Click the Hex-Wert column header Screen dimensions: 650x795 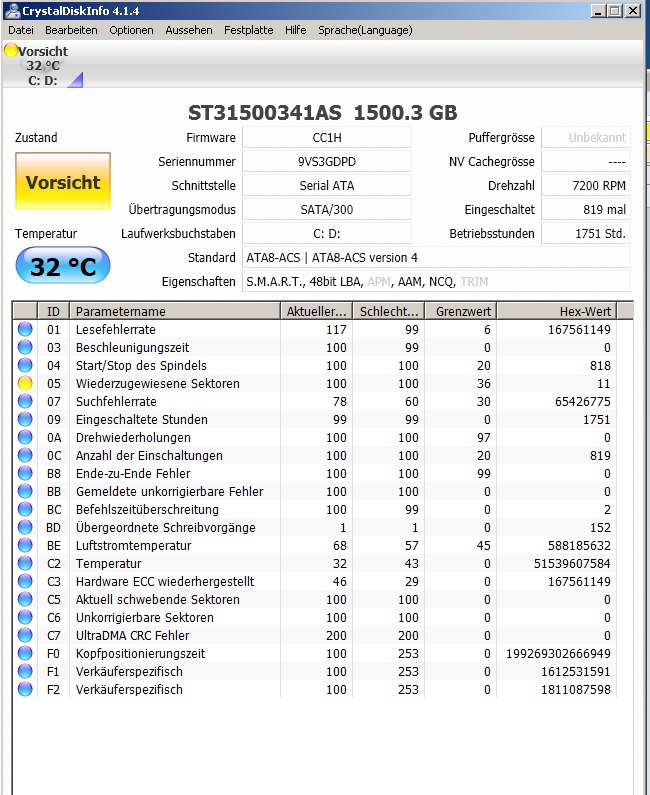557,311
